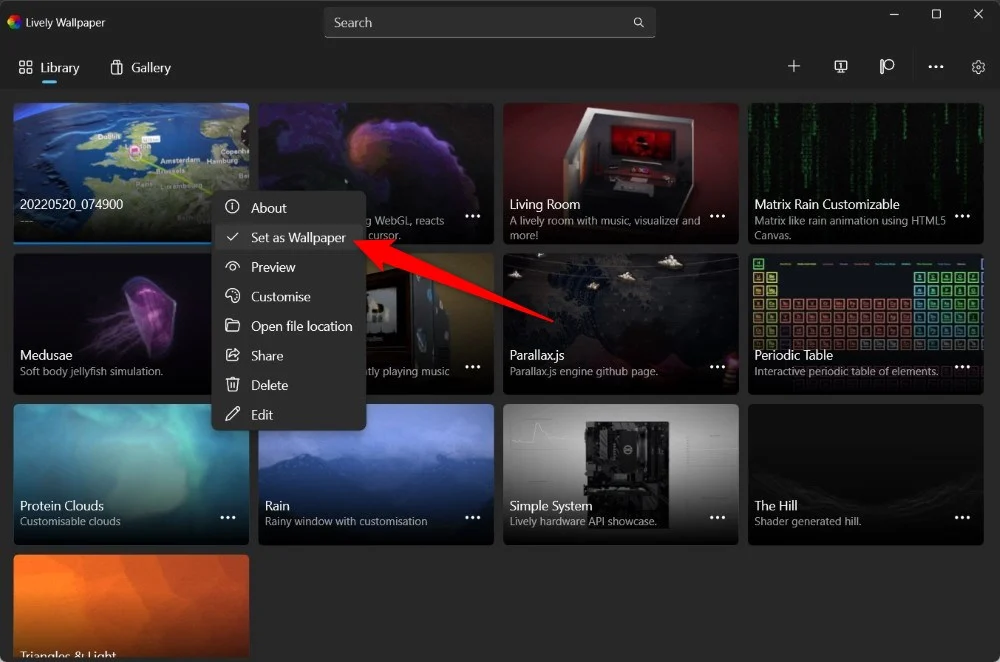Click the add wallpaper plus icon
Screen dimensions: 1000x662
794,67
